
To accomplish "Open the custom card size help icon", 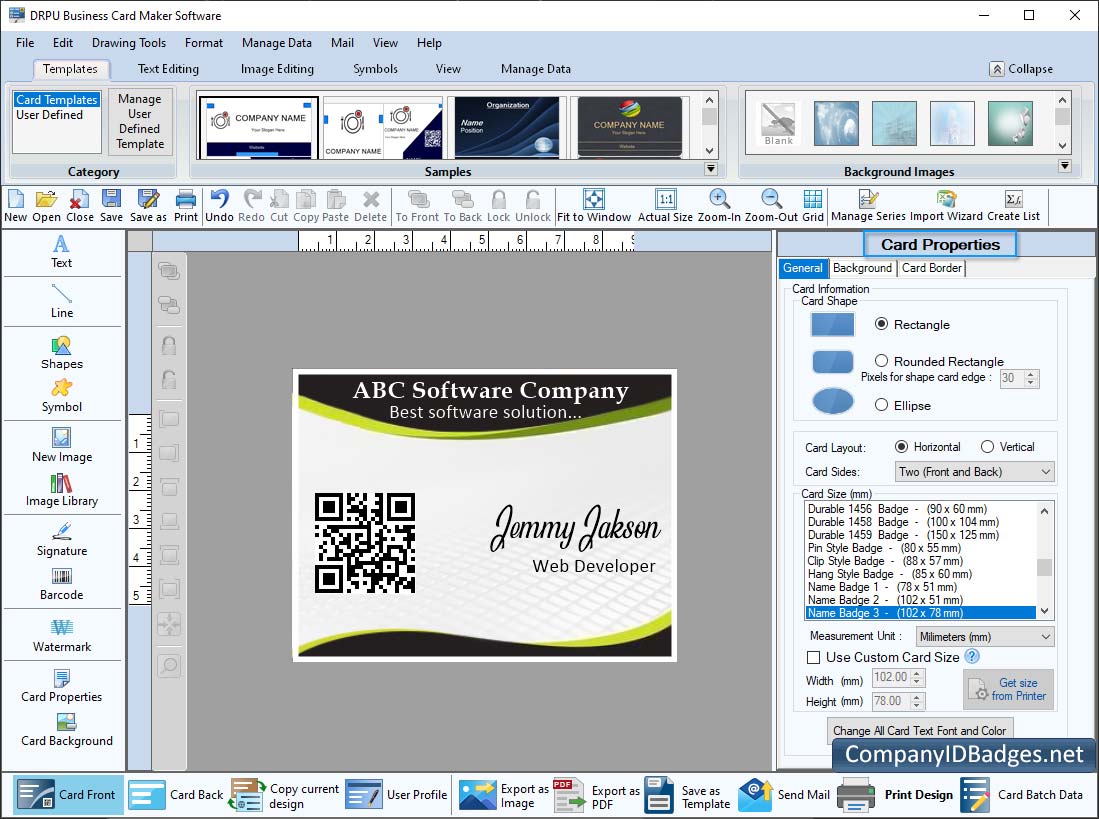I will tap(971, 656).
